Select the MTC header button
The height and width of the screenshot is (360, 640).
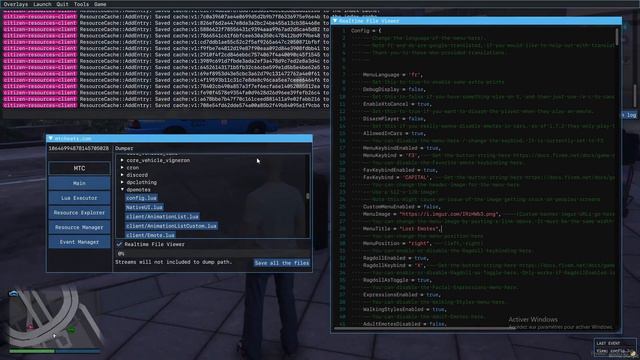[79, 168]
